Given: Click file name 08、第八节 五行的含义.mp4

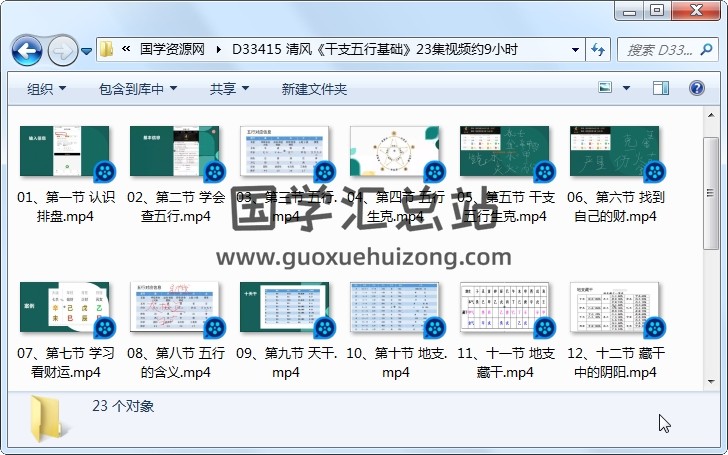Looking at the screenshot, I should click(x=176, y=363).
